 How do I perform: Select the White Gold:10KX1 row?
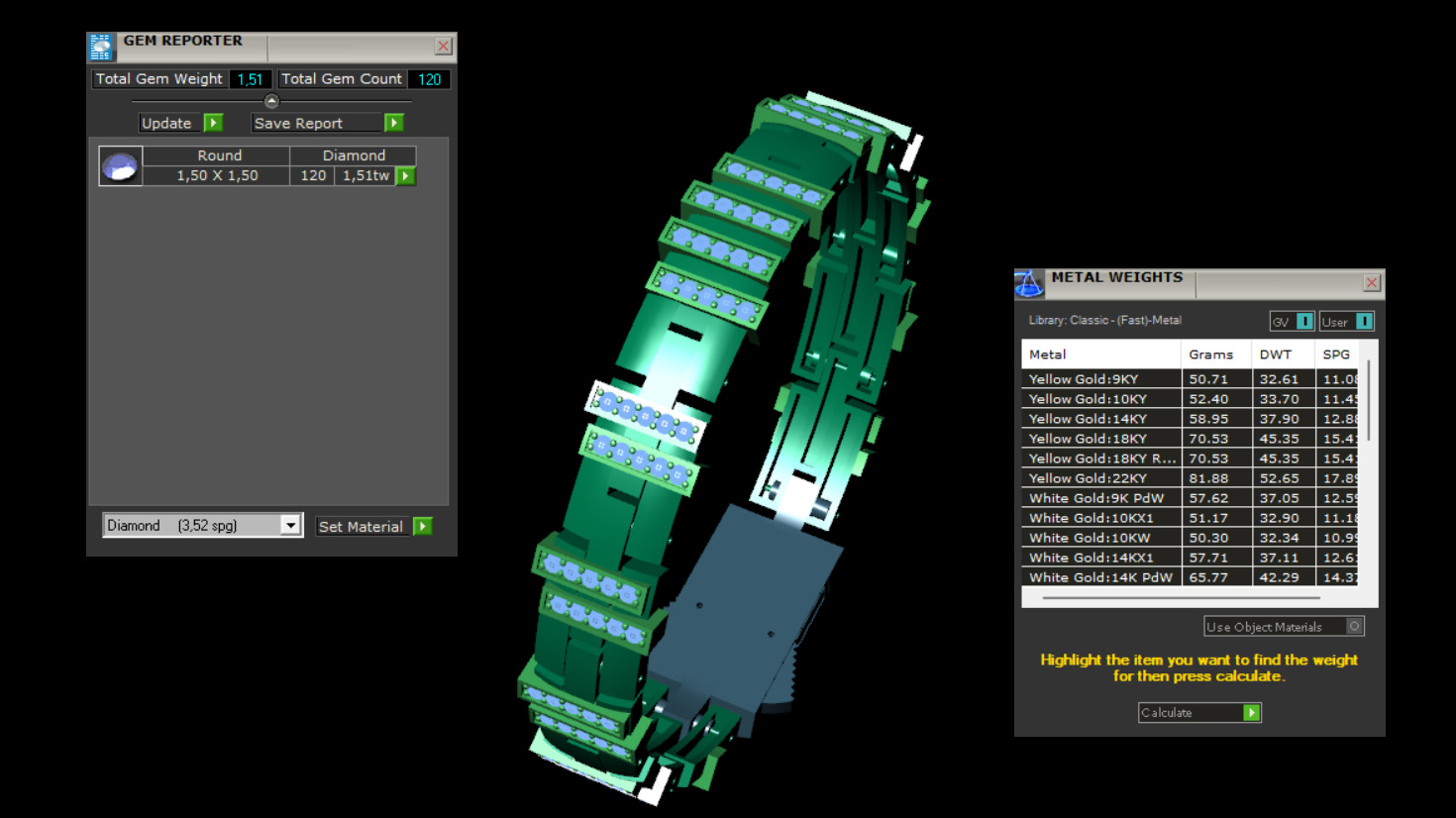click(x=1190, y=518)
